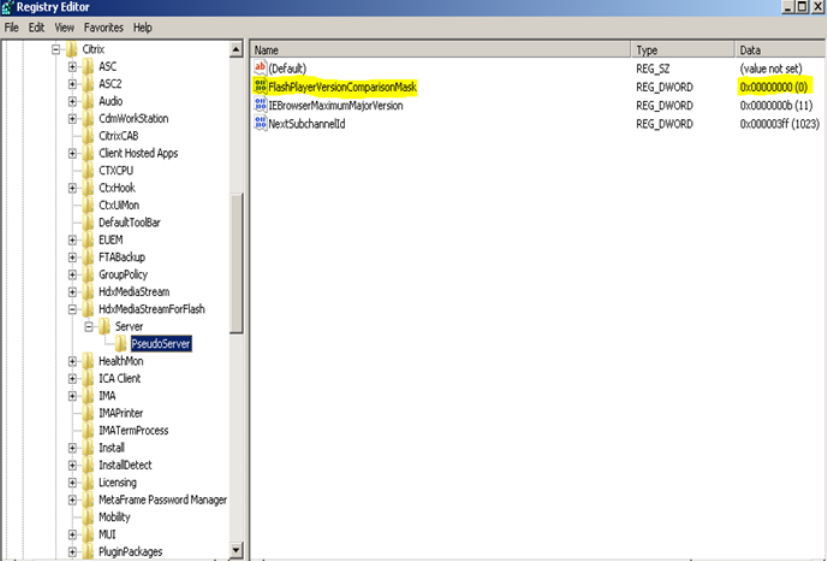Select the FlashPlayerVersionComparisonMask value name
Viewport: 827px width, 561px height.
pos(343,87)
